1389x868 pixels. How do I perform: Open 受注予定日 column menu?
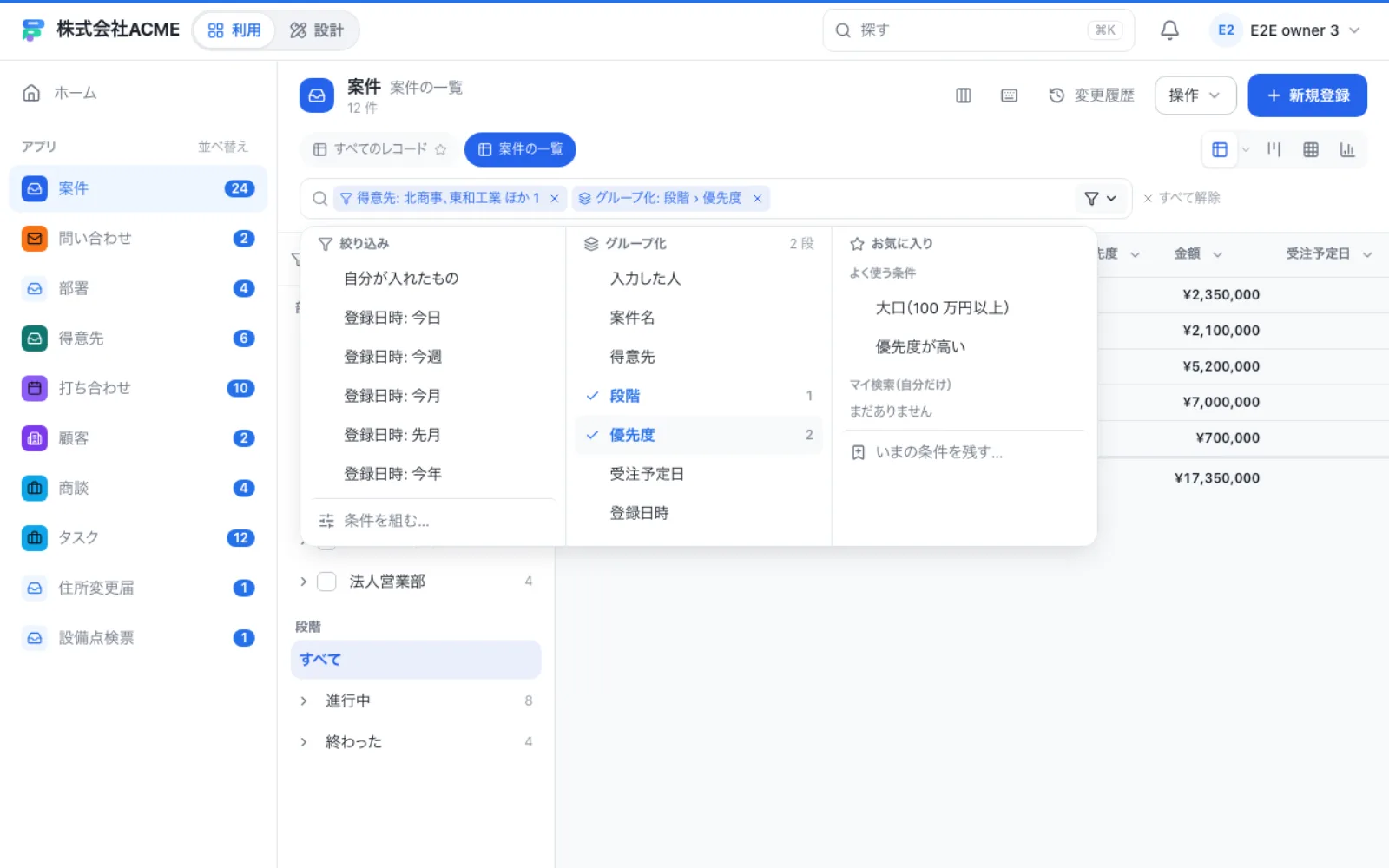[x=1367, y=254]
